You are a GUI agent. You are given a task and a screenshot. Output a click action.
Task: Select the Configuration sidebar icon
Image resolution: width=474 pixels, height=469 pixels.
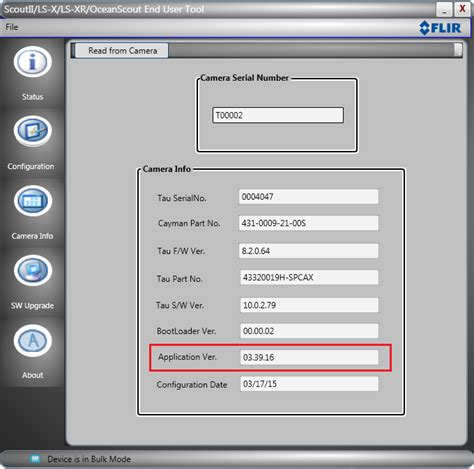pyautogui.click(x=33, y=131)
